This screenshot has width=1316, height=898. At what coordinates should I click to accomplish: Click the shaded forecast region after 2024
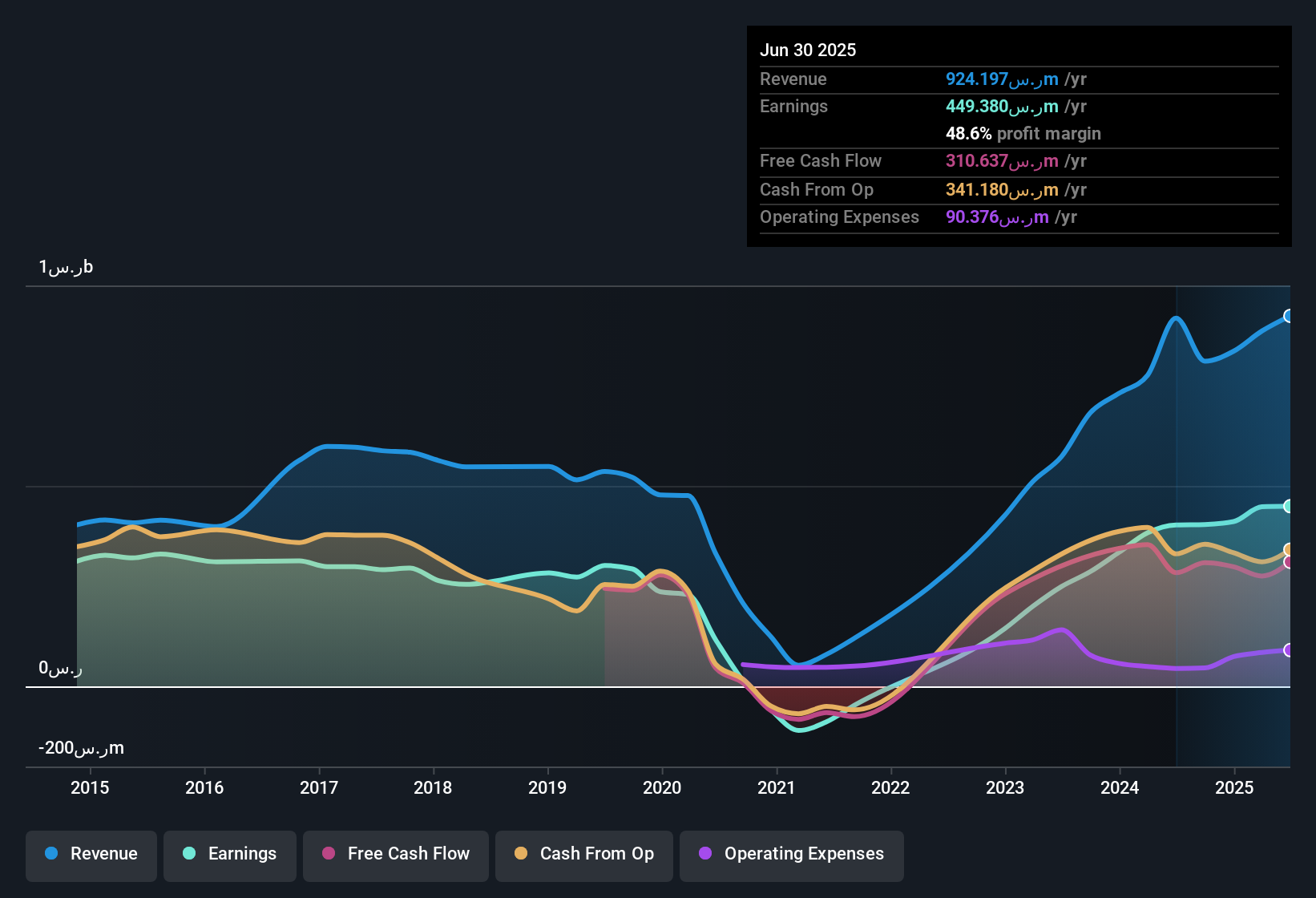point(1234,441)
